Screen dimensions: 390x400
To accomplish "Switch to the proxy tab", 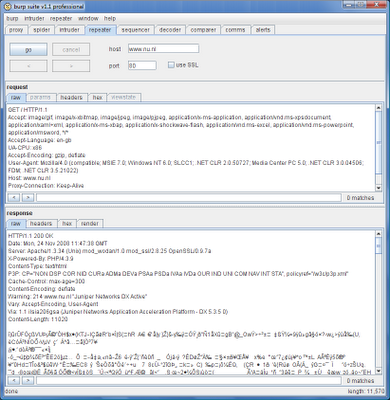I will click(x=16, y=30).
